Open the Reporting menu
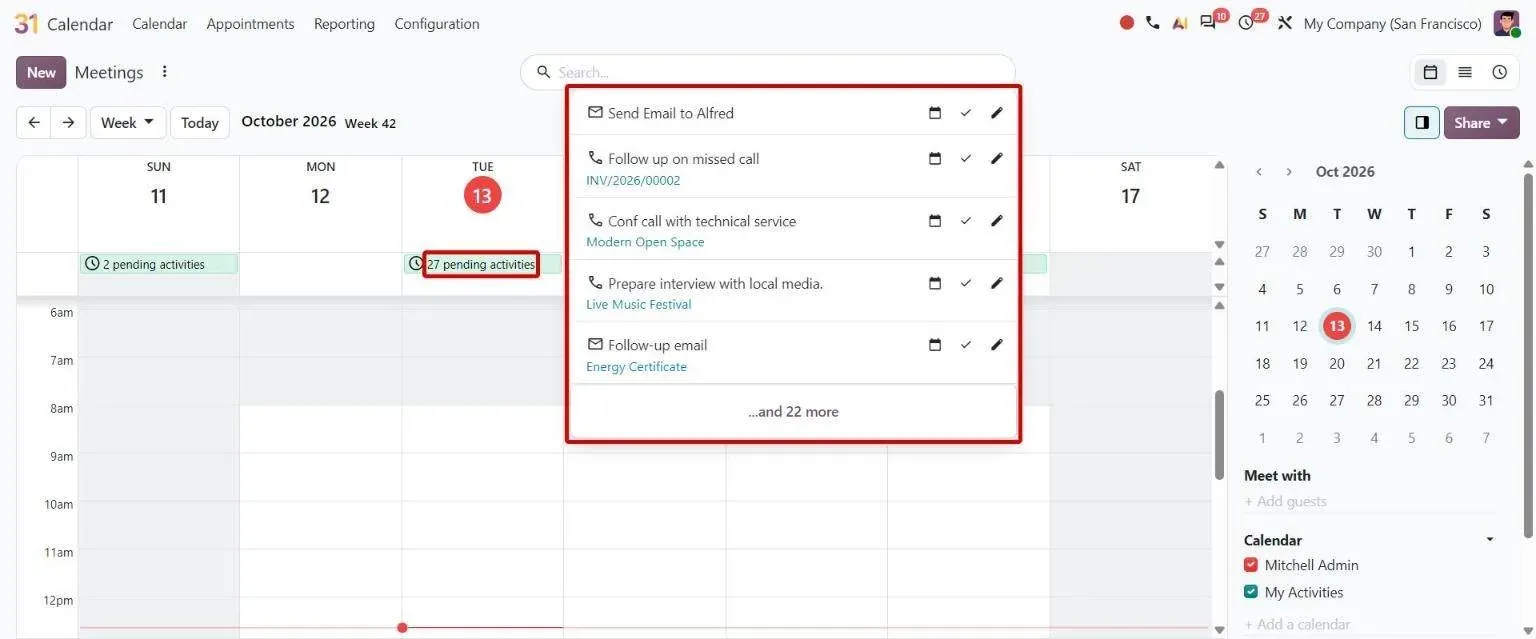 coord(344,24)
